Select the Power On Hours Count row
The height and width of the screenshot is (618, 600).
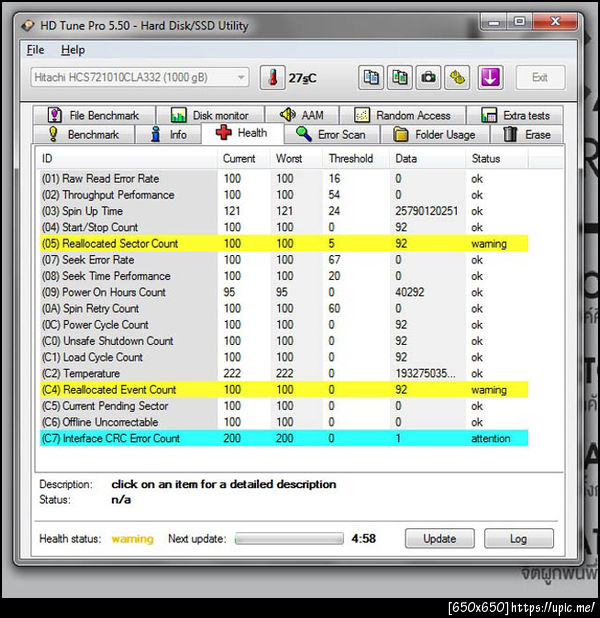click(284, 292)
